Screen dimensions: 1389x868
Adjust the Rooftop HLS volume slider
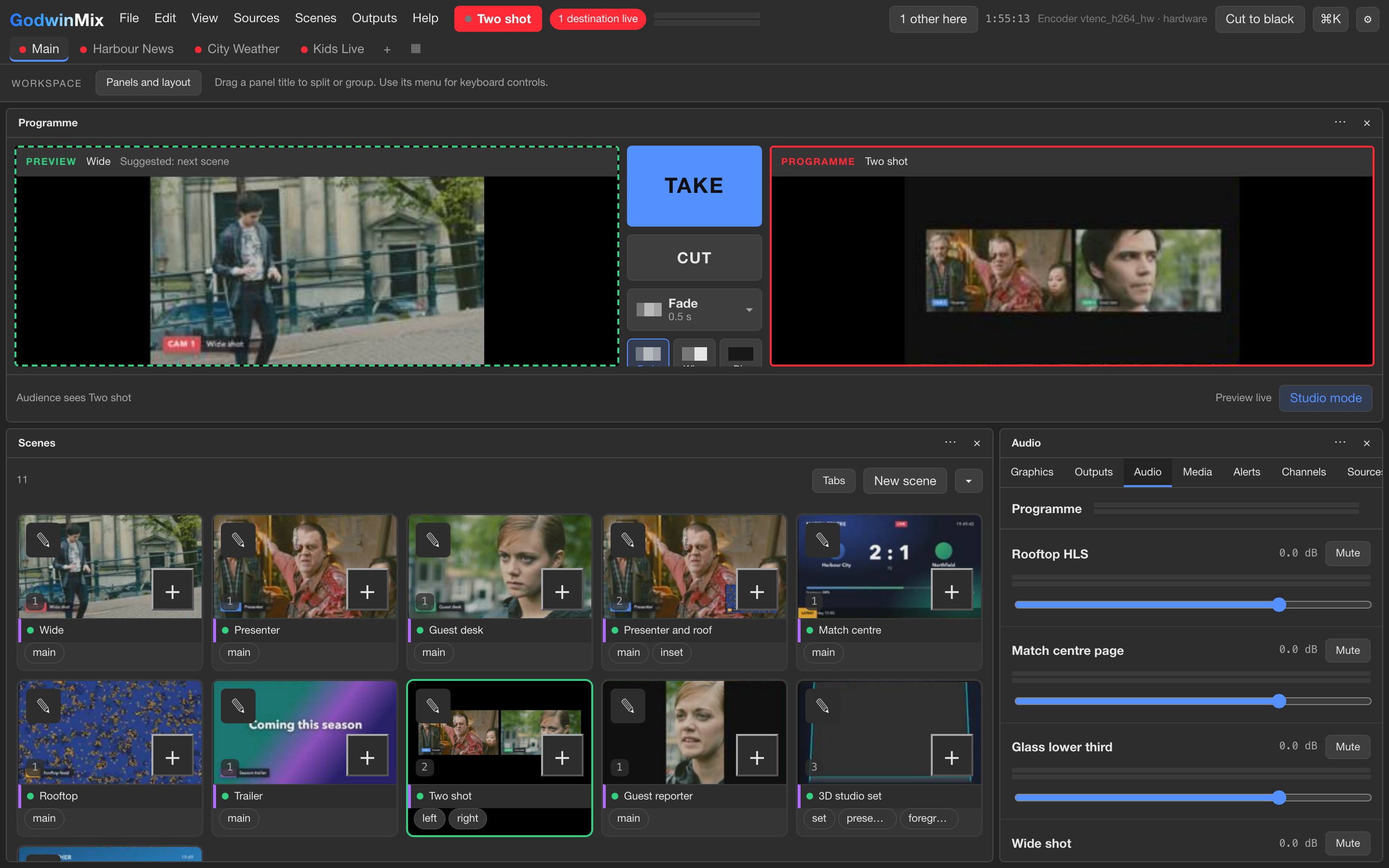click(1192, 605)
